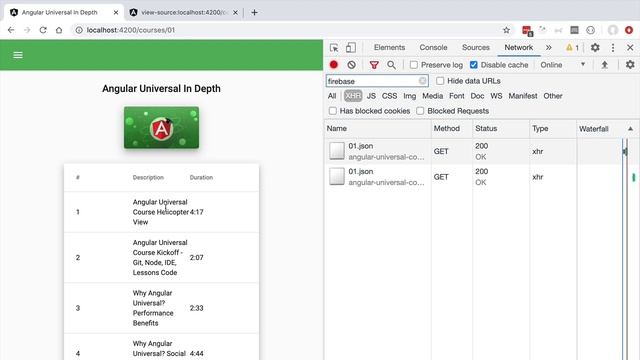Screen dimensions: 640x360
Task: Sort by the Method column header
Action: pos(451,129)
